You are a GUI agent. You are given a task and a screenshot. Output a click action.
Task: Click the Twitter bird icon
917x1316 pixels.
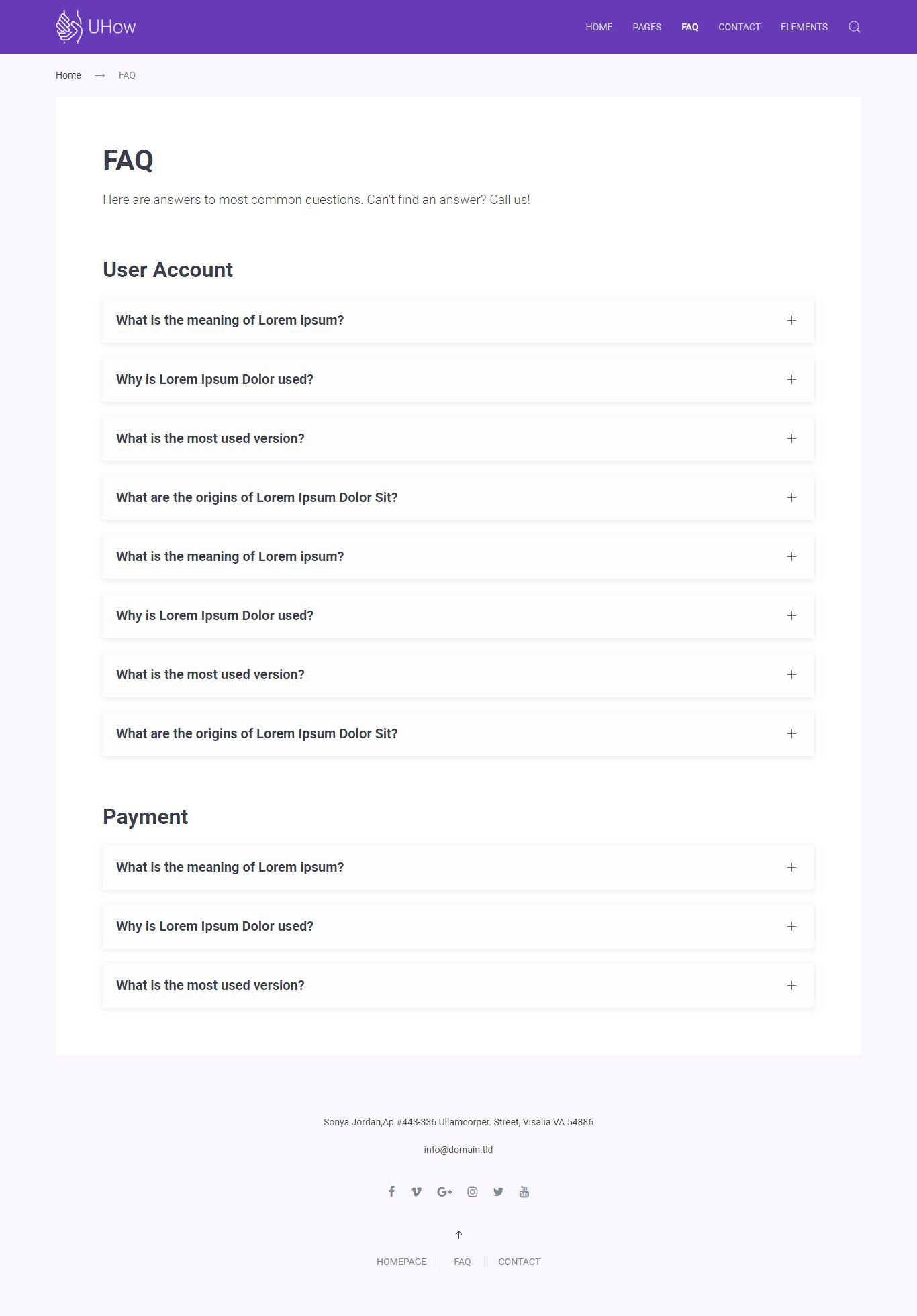(x=498, y=1191)
